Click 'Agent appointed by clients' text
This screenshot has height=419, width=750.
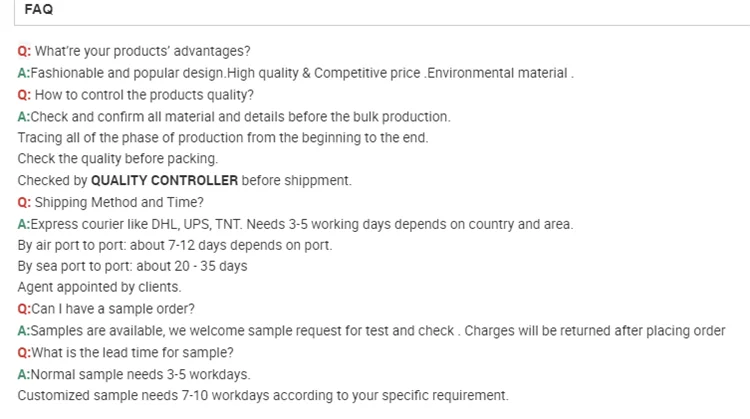pyautogui.click(x=99, y=287)
